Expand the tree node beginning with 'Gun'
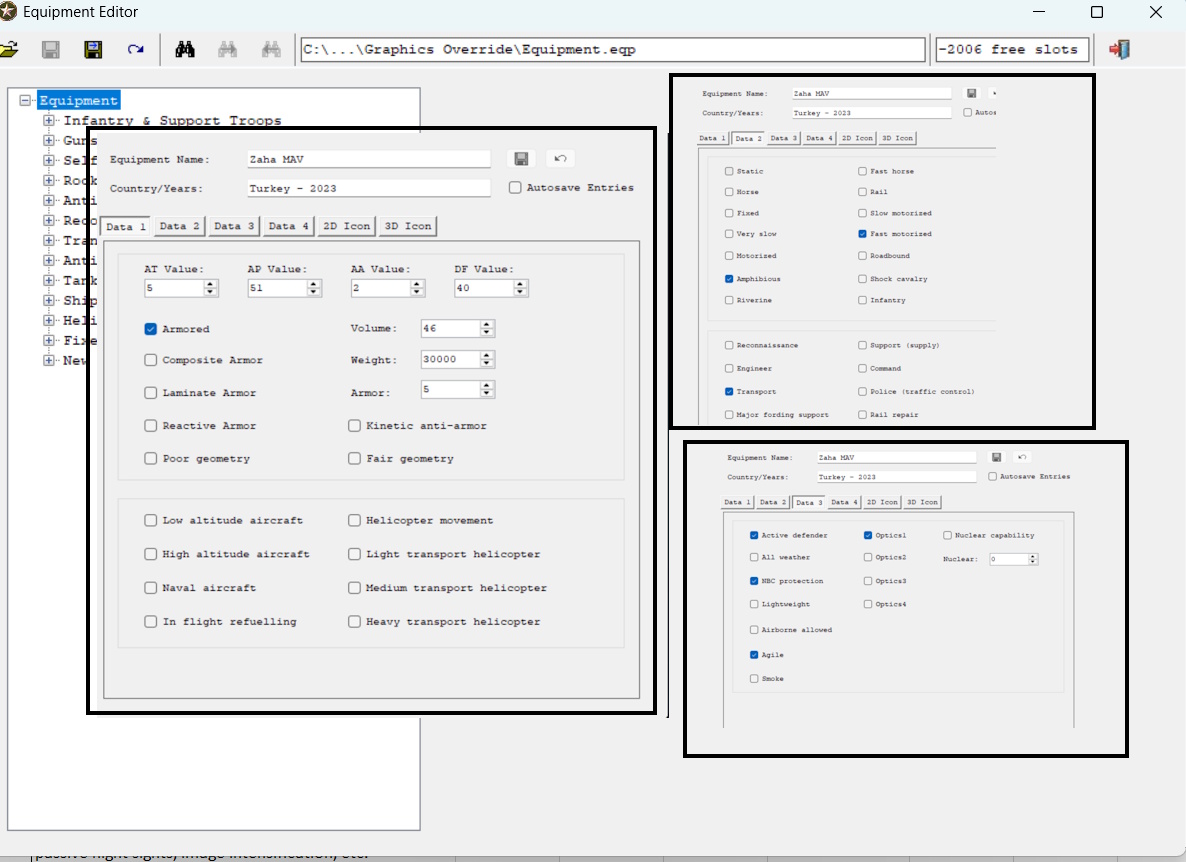 (48, 140)
